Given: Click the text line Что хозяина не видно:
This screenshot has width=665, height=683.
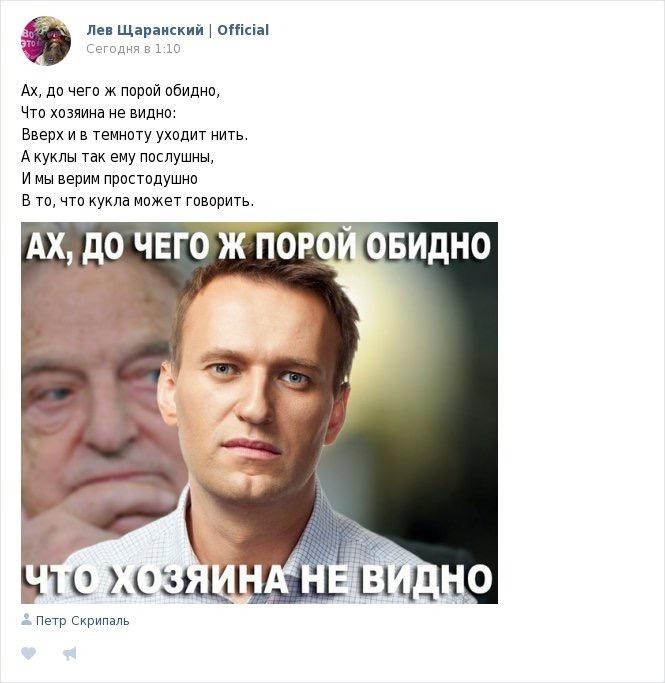Looking at the screenshot, I should pos(99,113).
